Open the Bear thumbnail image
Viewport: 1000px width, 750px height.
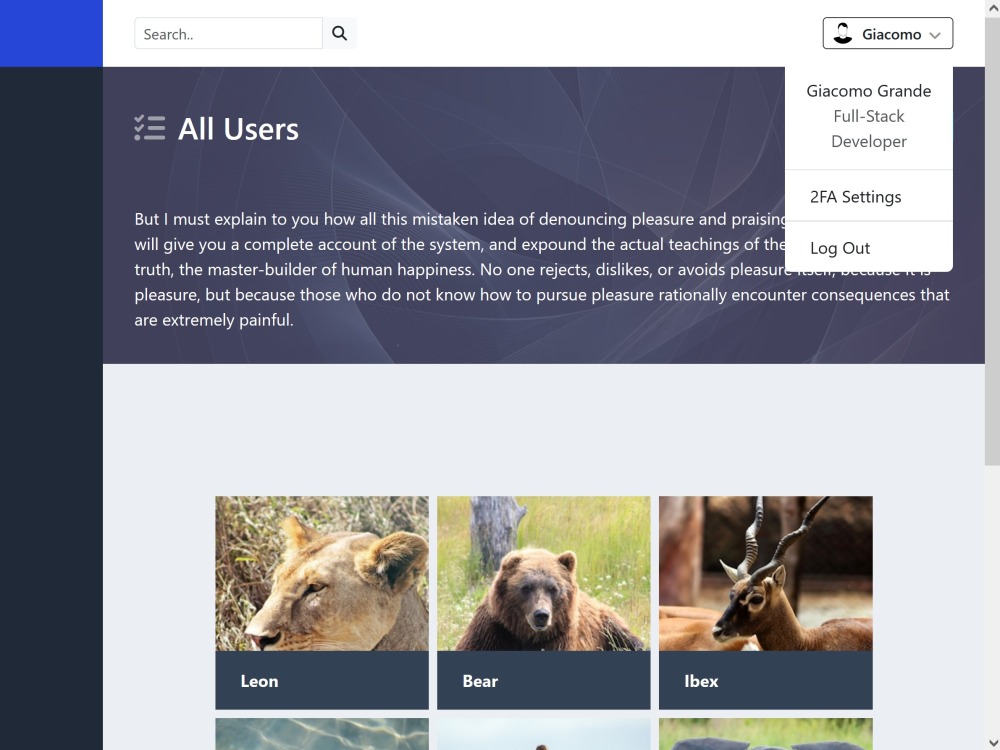point(544,573)
